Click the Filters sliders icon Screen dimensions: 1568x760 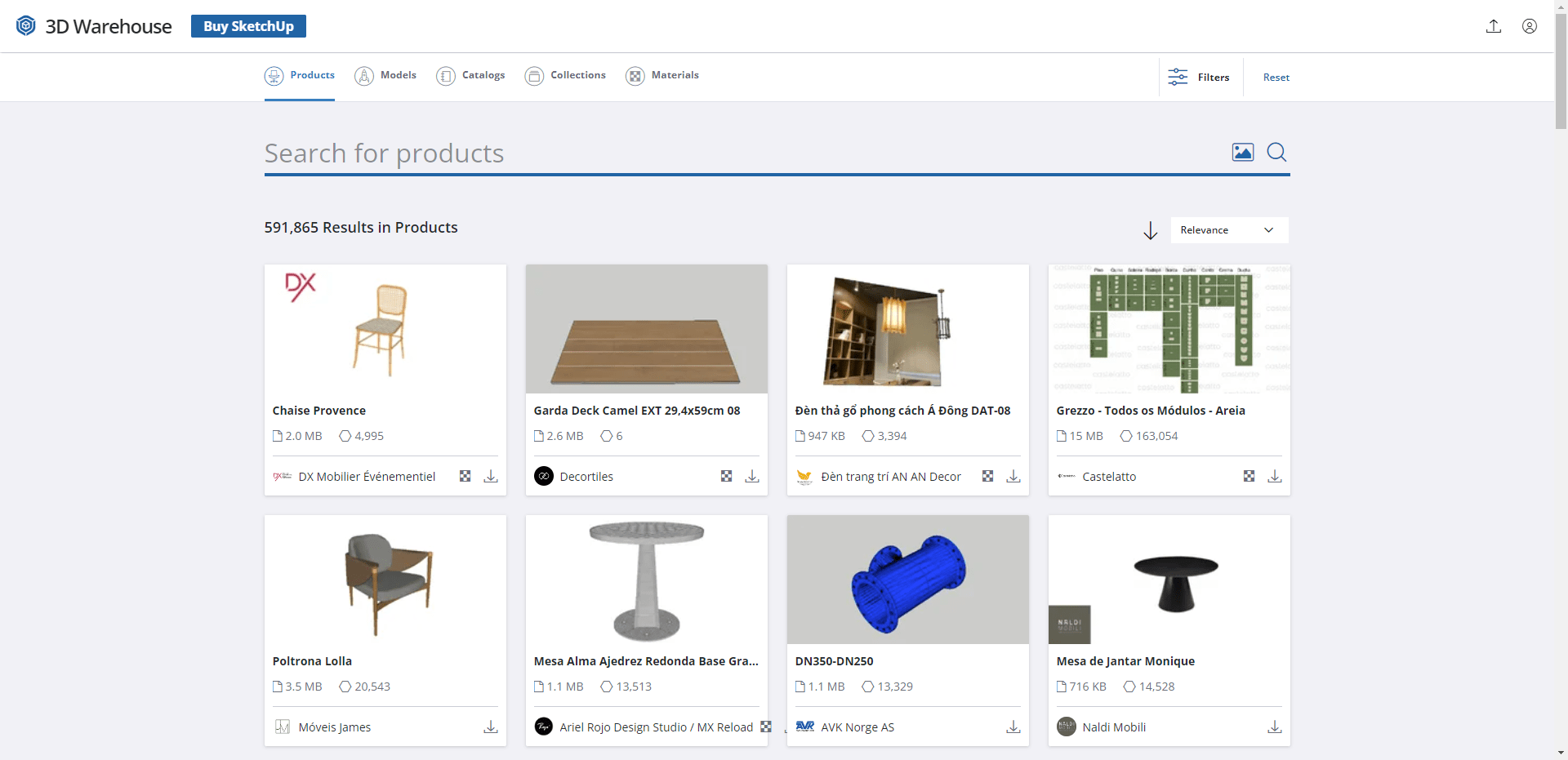tap(1178, 77)
